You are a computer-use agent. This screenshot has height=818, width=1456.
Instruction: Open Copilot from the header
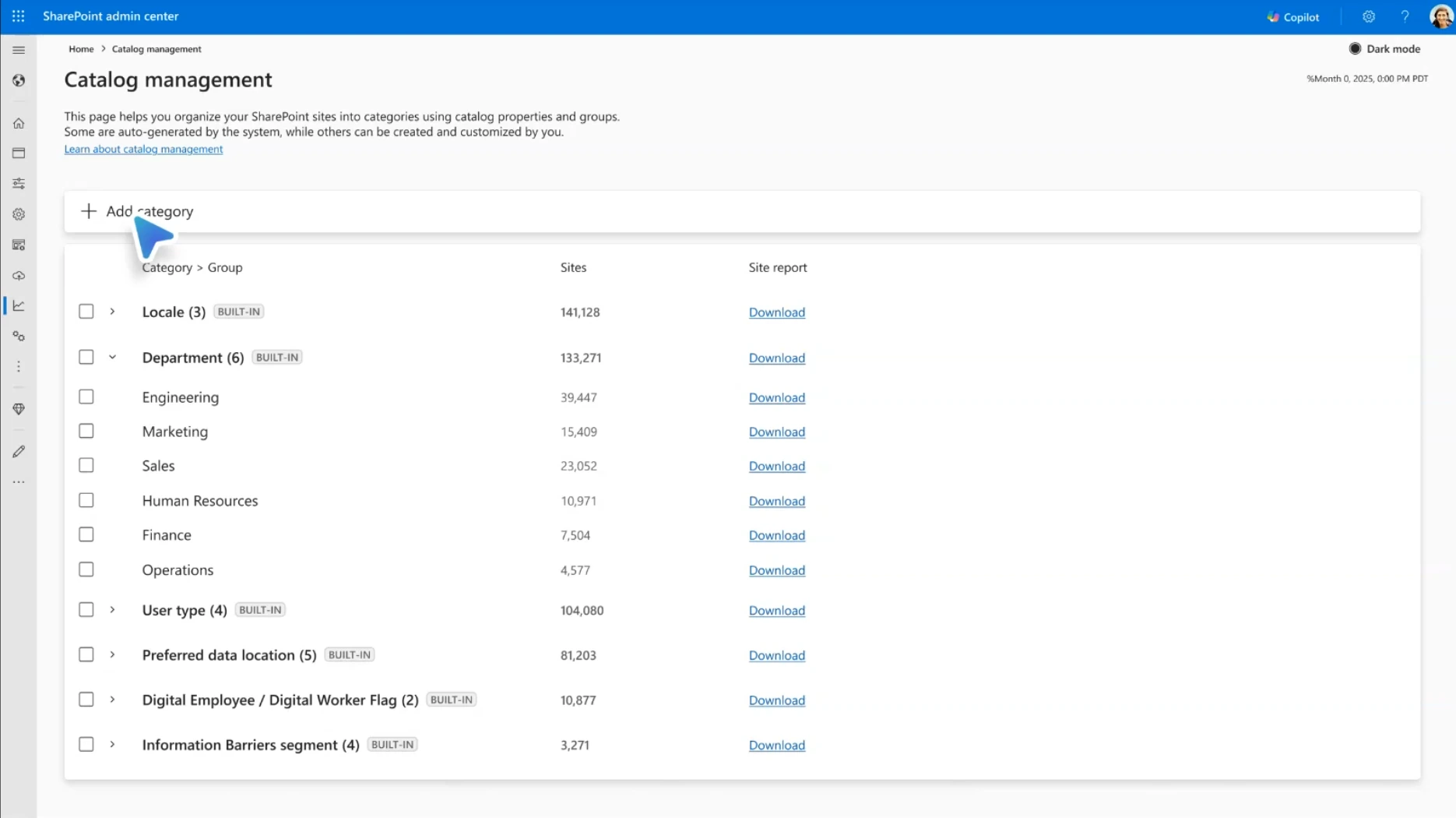coord(1293,17)
